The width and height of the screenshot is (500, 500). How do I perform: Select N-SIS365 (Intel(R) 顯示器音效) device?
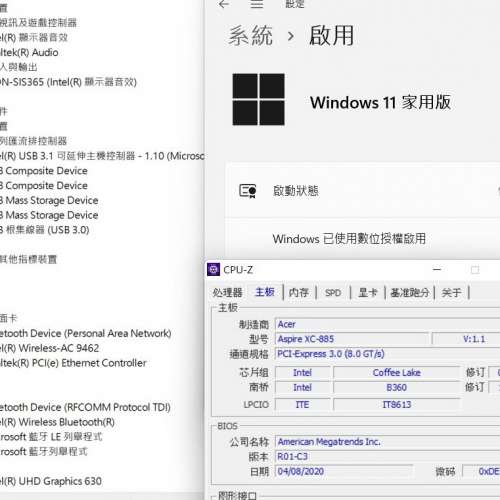(68, 82)
